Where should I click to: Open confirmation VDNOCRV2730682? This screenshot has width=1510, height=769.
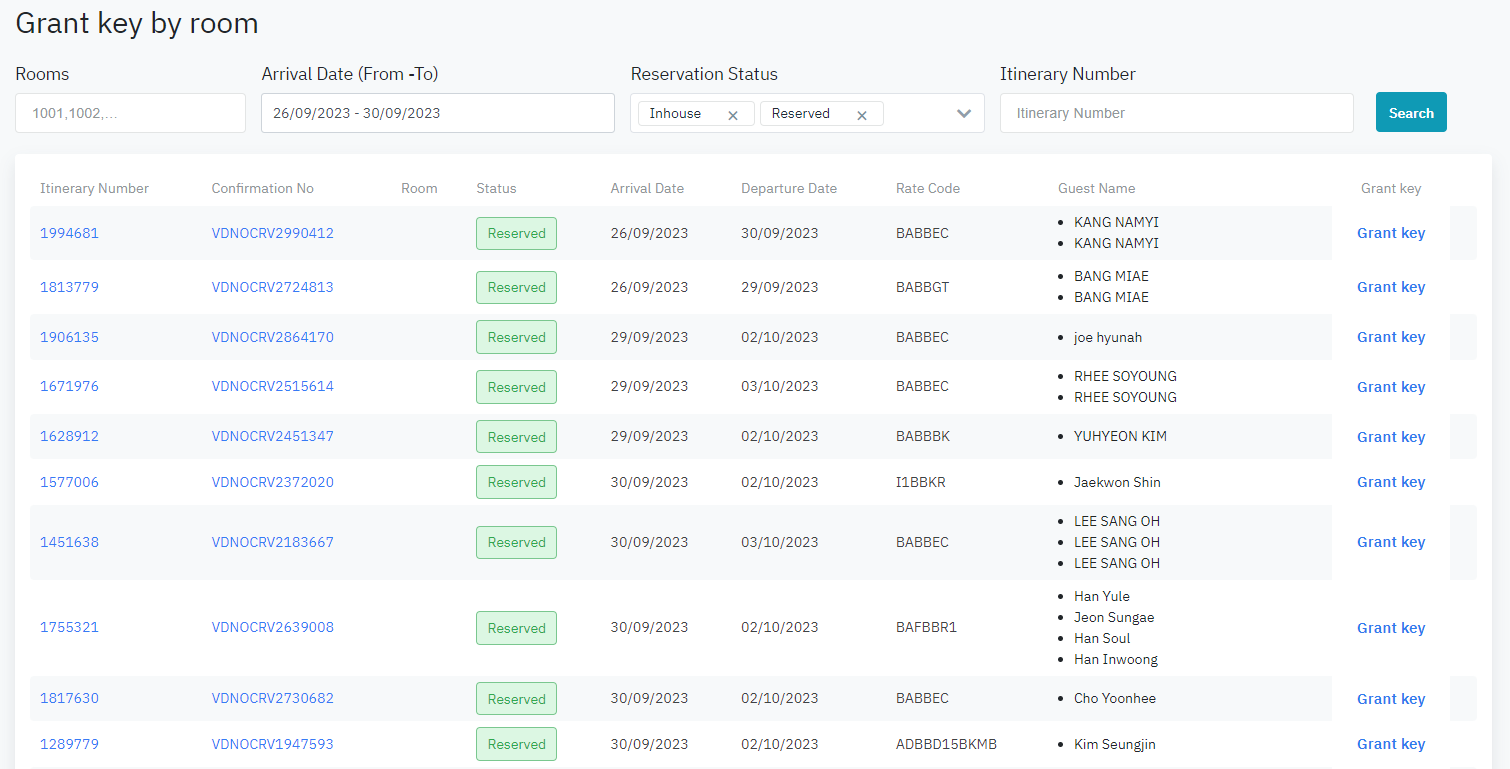pyautogui.click(x=272, y=698)
